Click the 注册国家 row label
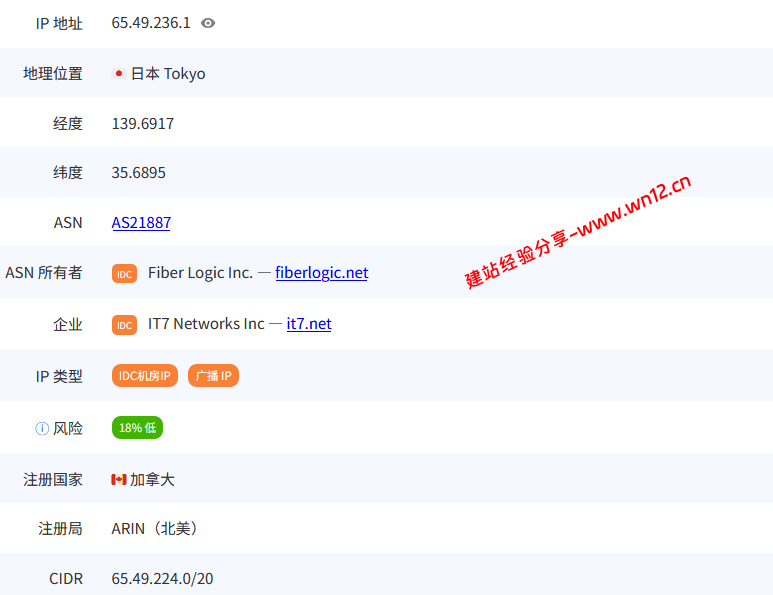The width and height of the screenshot is (773, 595). (53, 479)
